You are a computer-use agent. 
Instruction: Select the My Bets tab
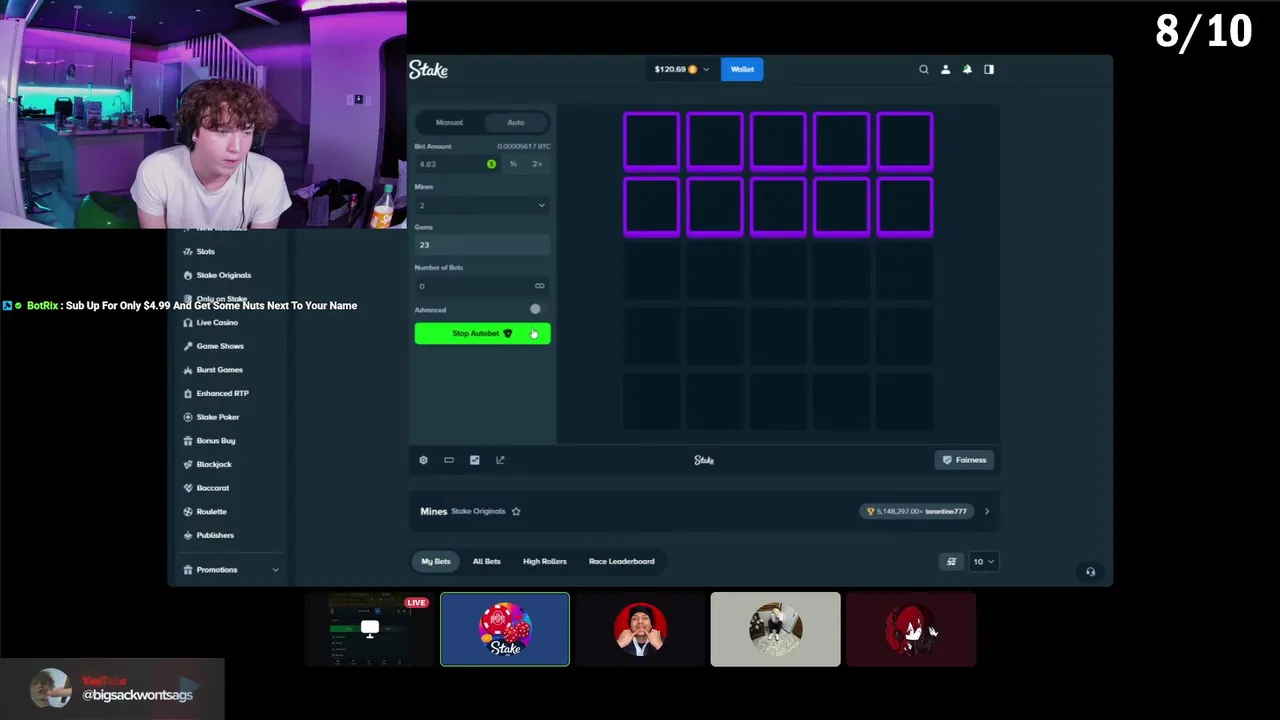click(436, 561)
